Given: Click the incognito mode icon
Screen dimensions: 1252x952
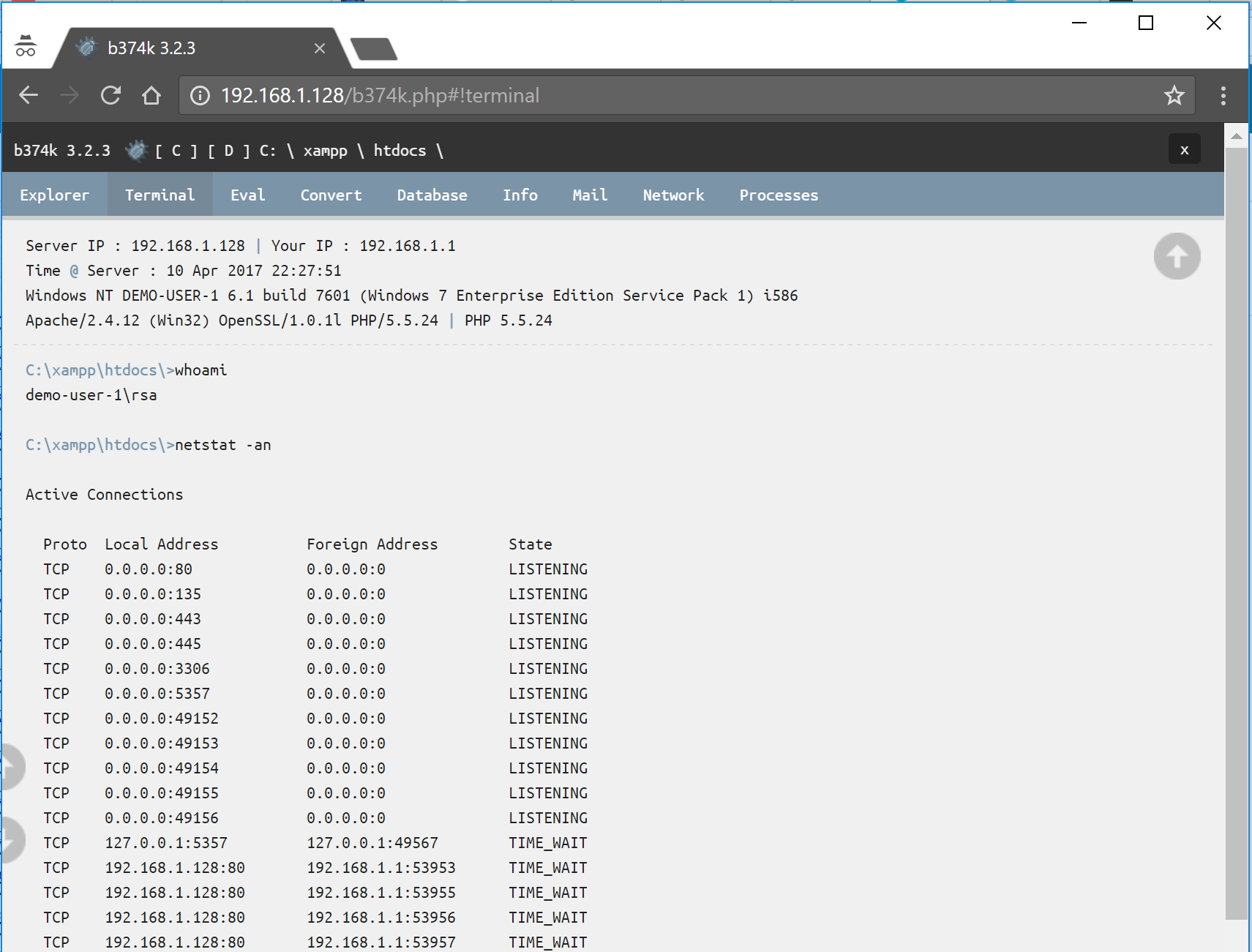Looking at the screenshot, I should coord(25,46).
